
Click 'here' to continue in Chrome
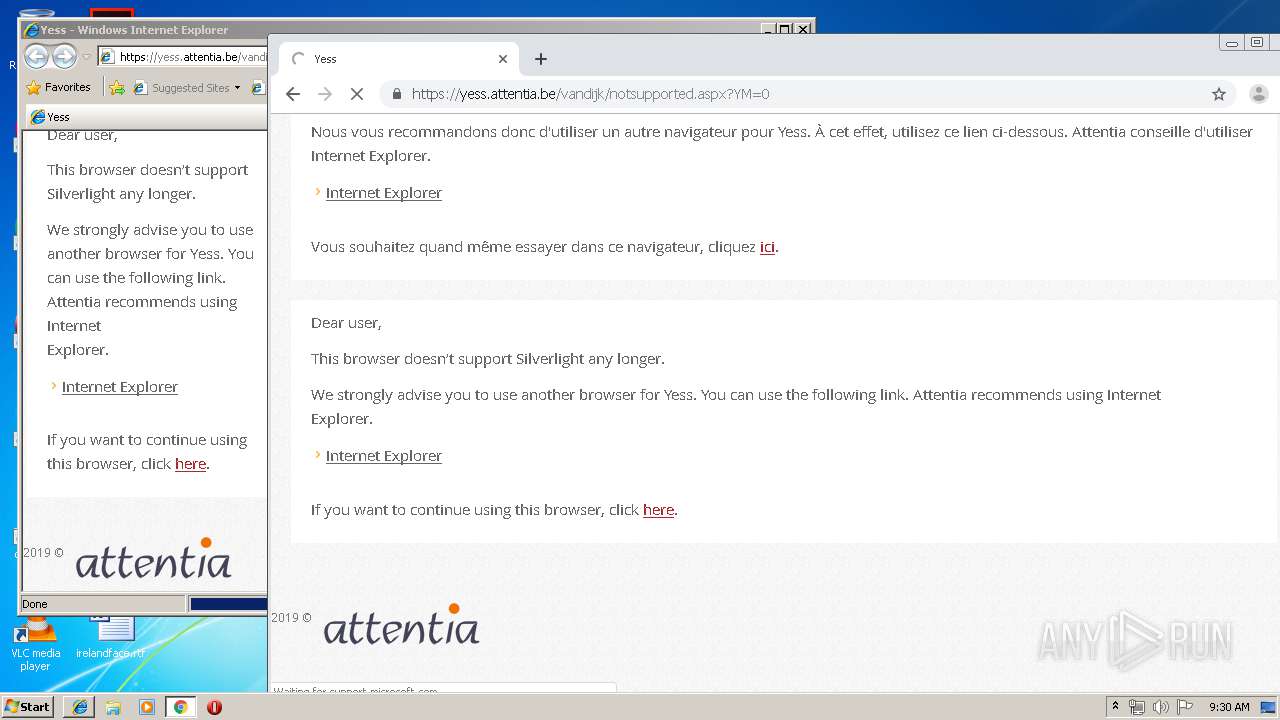point(658,510)
